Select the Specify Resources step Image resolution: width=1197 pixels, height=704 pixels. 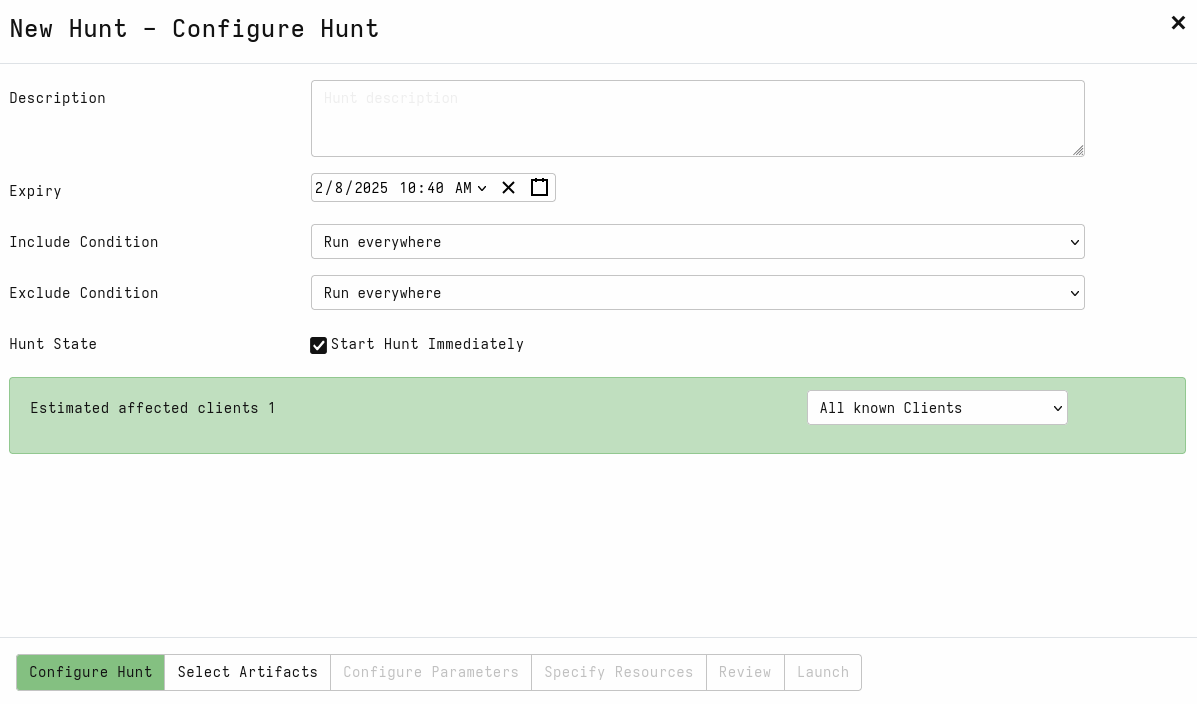[618, 672]
